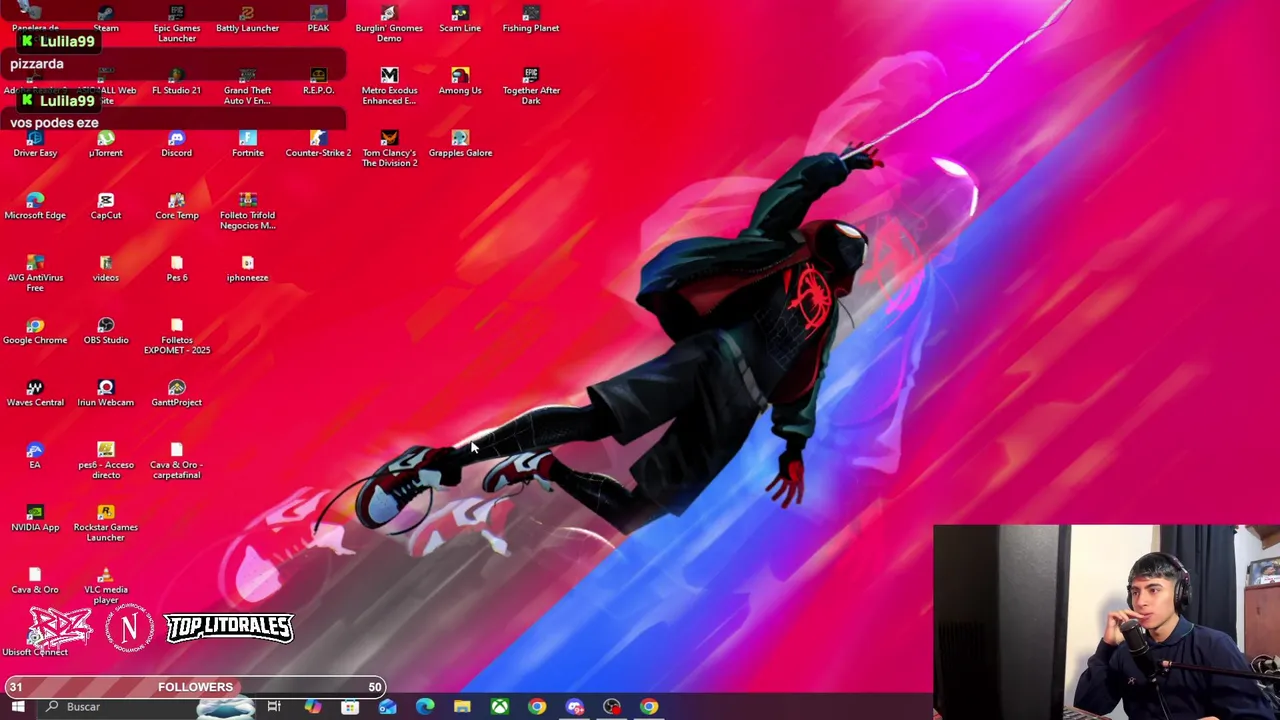Select the Waves Central icon
1280x720 pixels.
coord(35,393)
